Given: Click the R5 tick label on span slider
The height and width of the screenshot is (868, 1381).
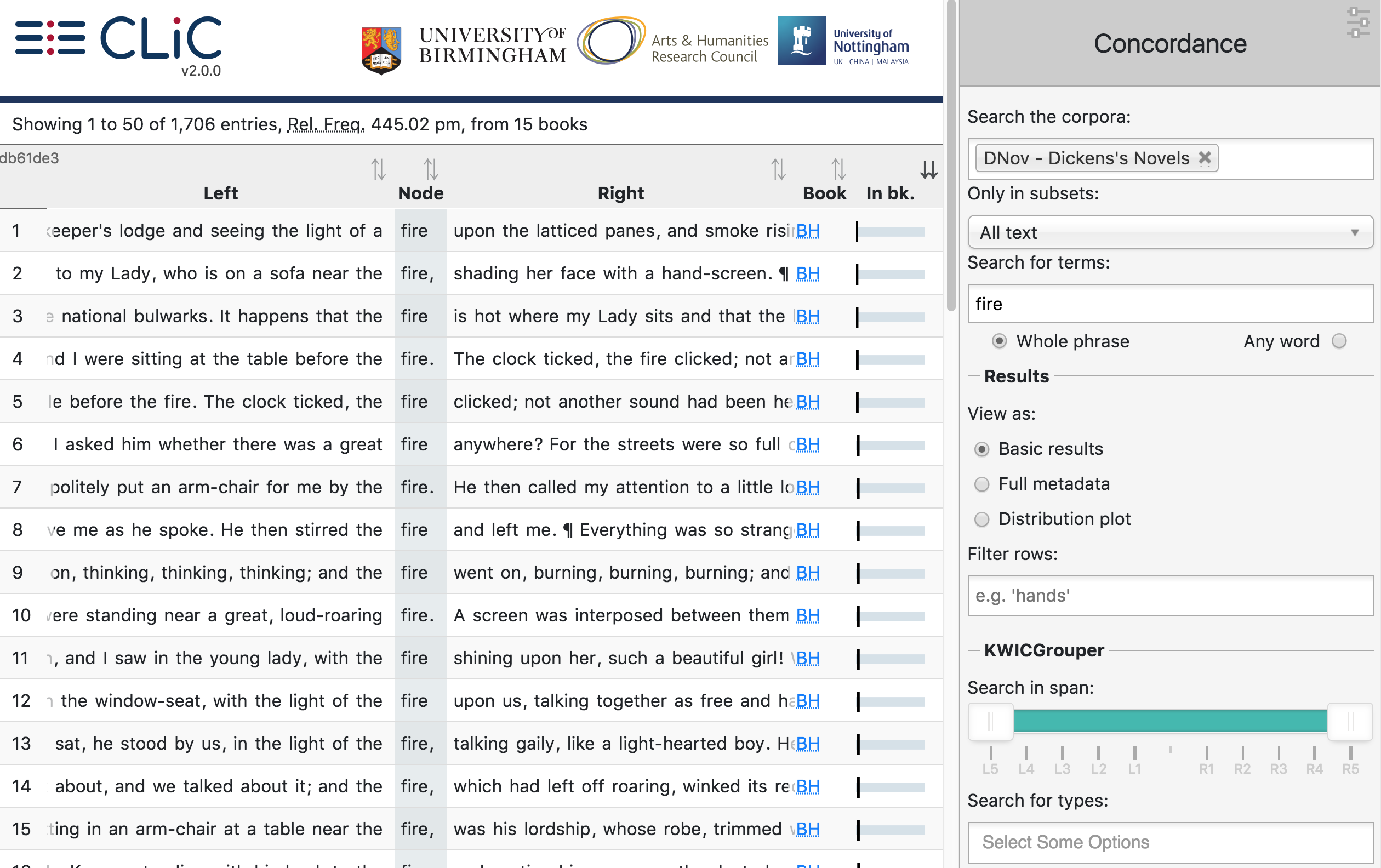Looking at the screenshot, I should pyautogui.click(x=1350, y=769).
